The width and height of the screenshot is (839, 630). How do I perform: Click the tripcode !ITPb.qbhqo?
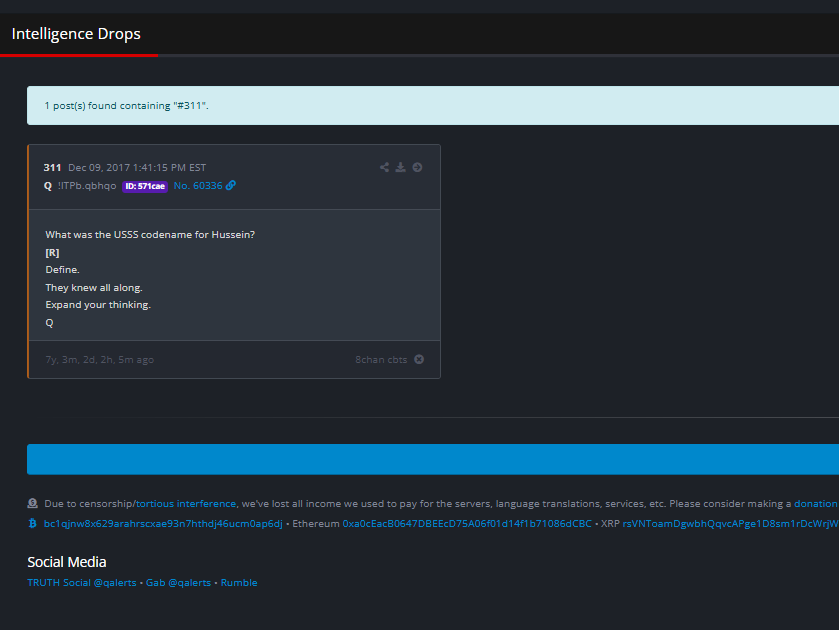[x=87, y=186]
